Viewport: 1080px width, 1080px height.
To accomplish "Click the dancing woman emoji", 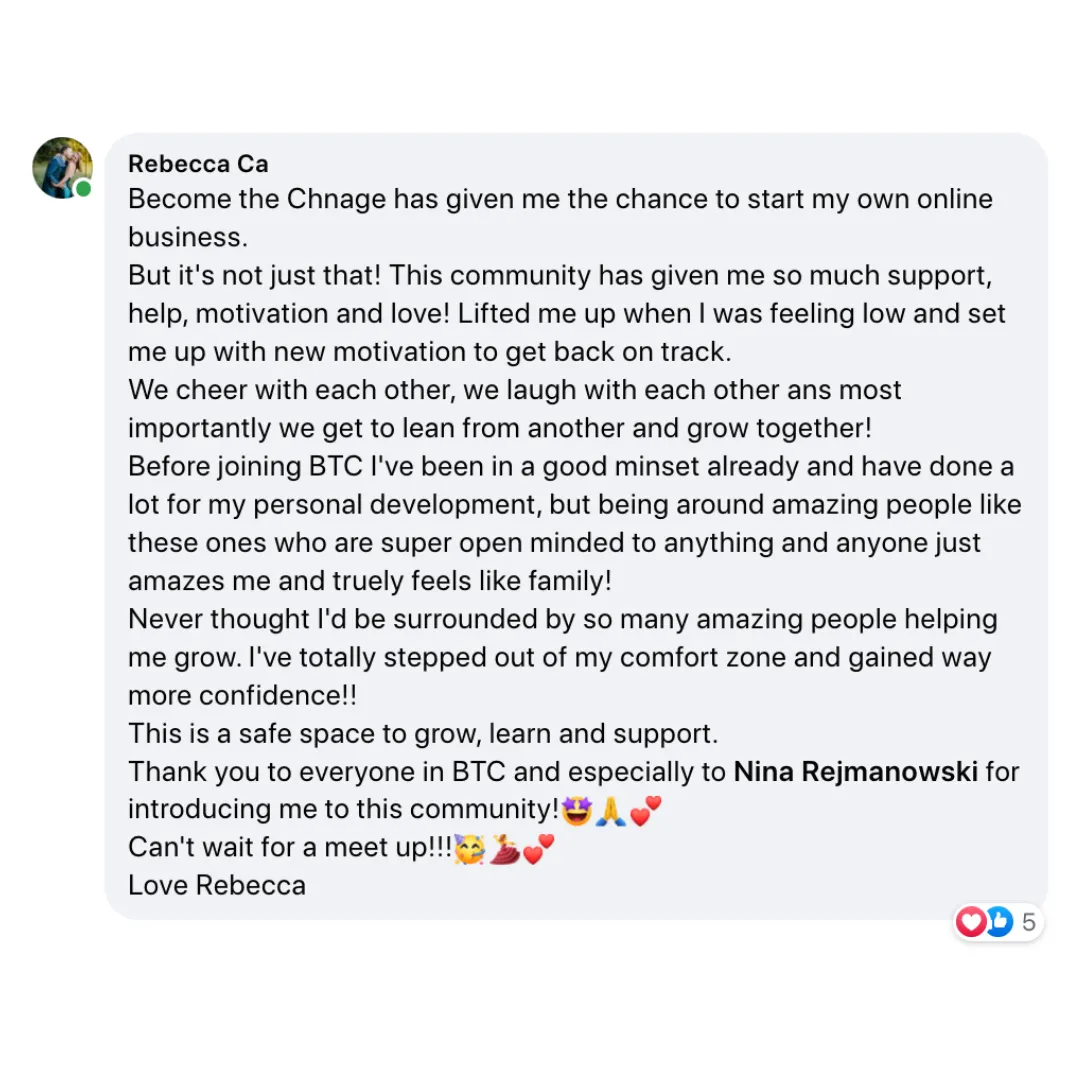I will 504,849.
